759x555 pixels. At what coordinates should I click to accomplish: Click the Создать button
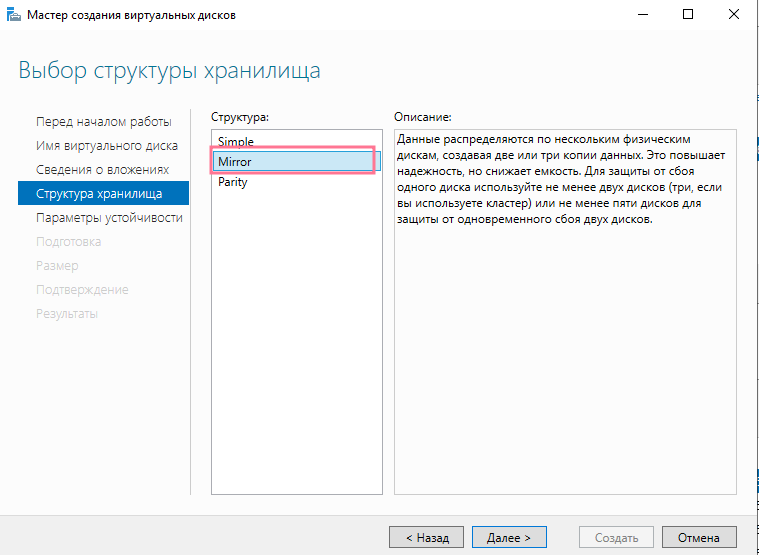616,537
